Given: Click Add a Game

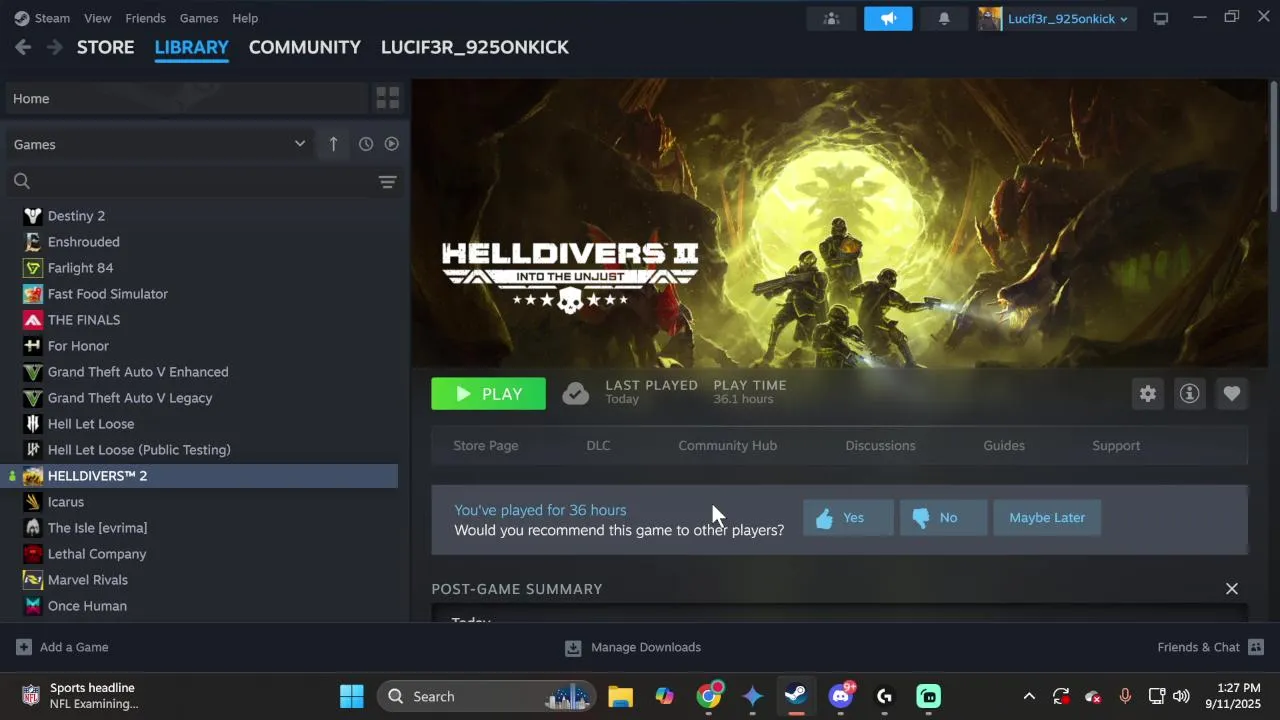Looking at the screenshot, I should [x=62, y=647].
